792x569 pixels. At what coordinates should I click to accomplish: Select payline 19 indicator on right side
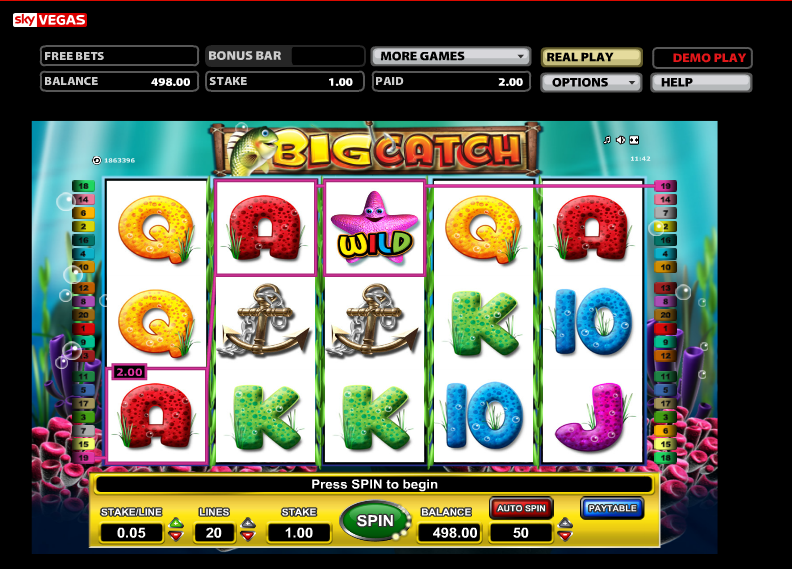coord(665,186)
